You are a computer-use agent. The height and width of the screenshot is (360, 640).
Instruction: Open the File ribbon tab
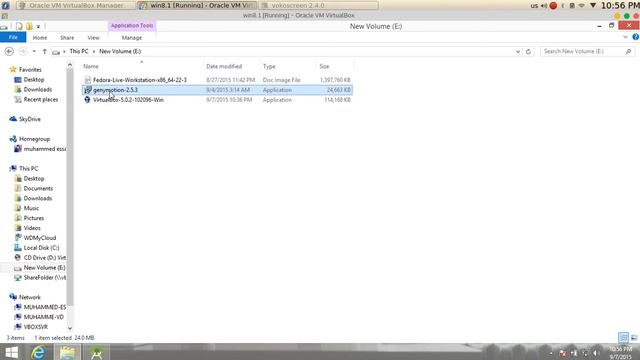pos(13,38)
